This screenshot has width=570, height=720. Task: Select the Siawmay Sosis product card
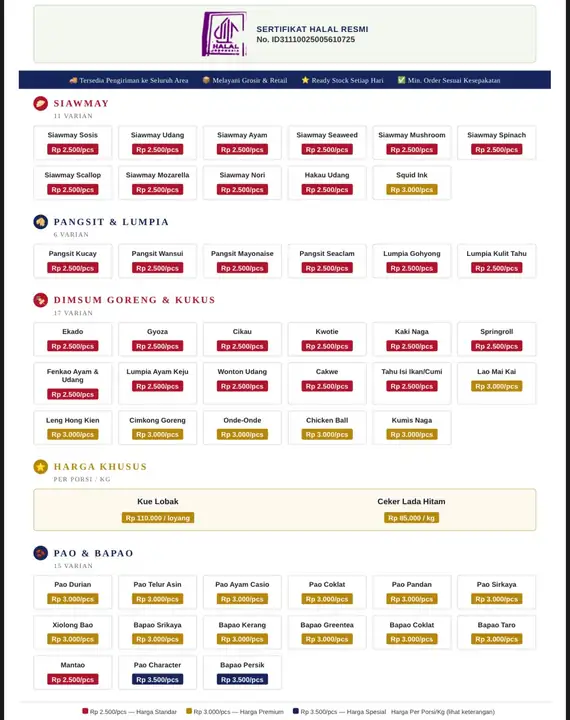pos(73,142)
